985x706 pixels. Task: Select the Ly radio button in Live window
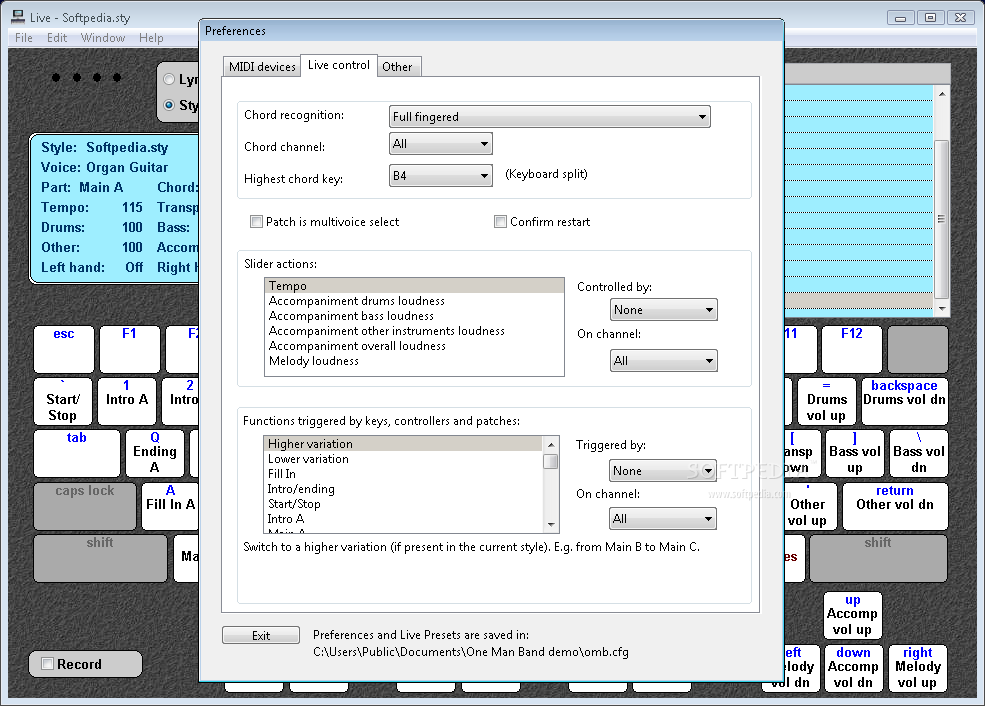pyautogui.click(x=168, y=79)
